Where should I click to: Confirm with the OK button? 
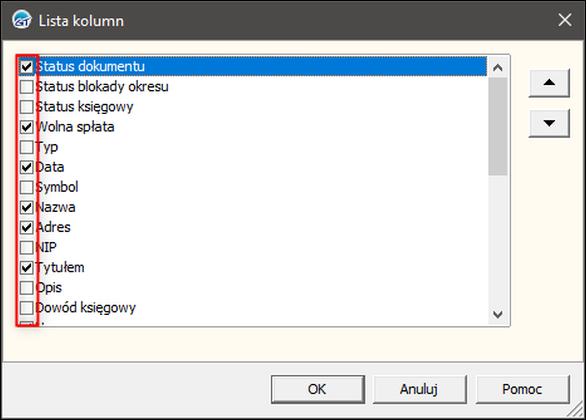point(318,389)
